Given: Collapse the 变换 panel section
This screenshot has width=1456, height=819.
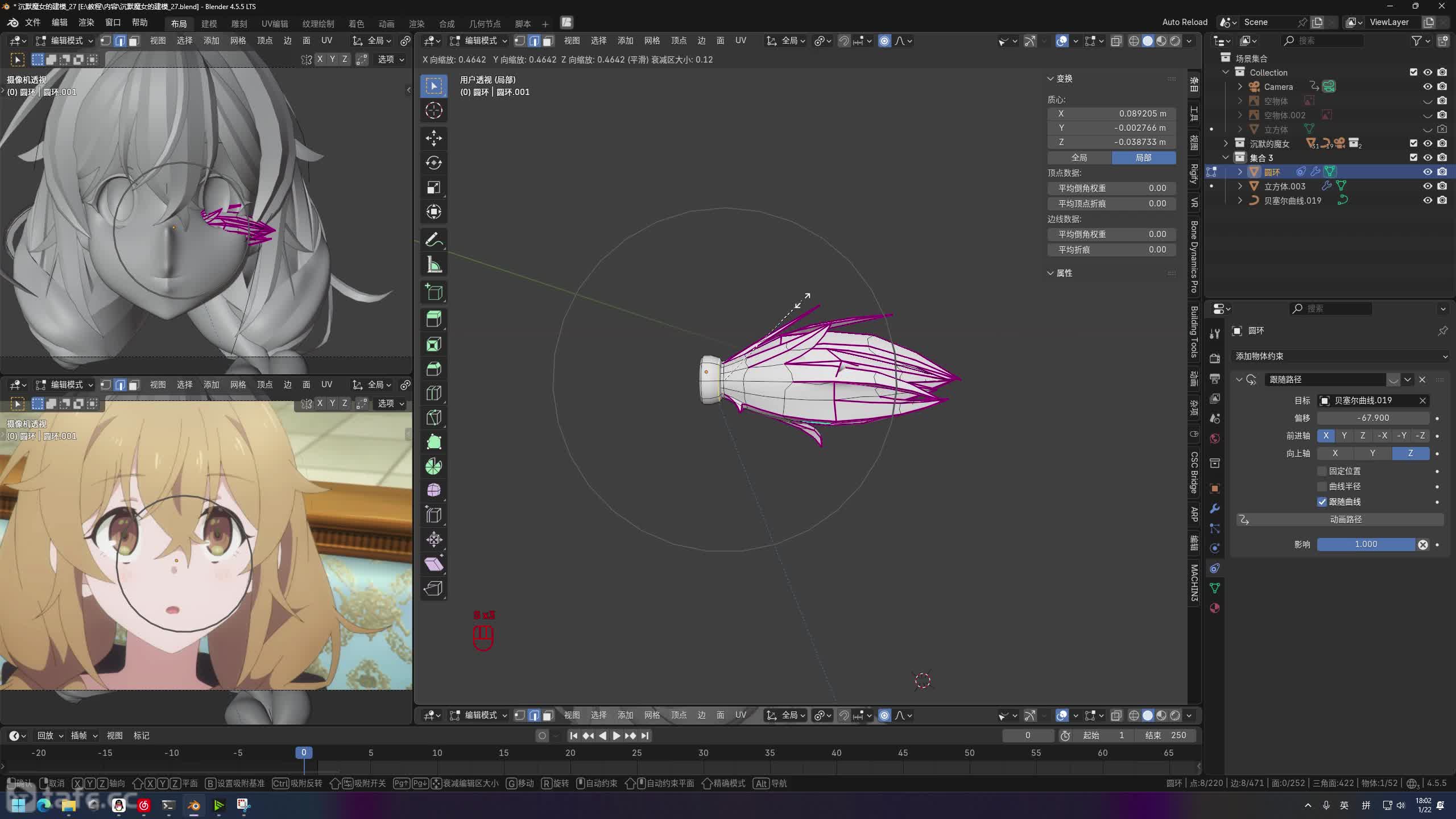Looking at the screenshot, I should 1050,79.
